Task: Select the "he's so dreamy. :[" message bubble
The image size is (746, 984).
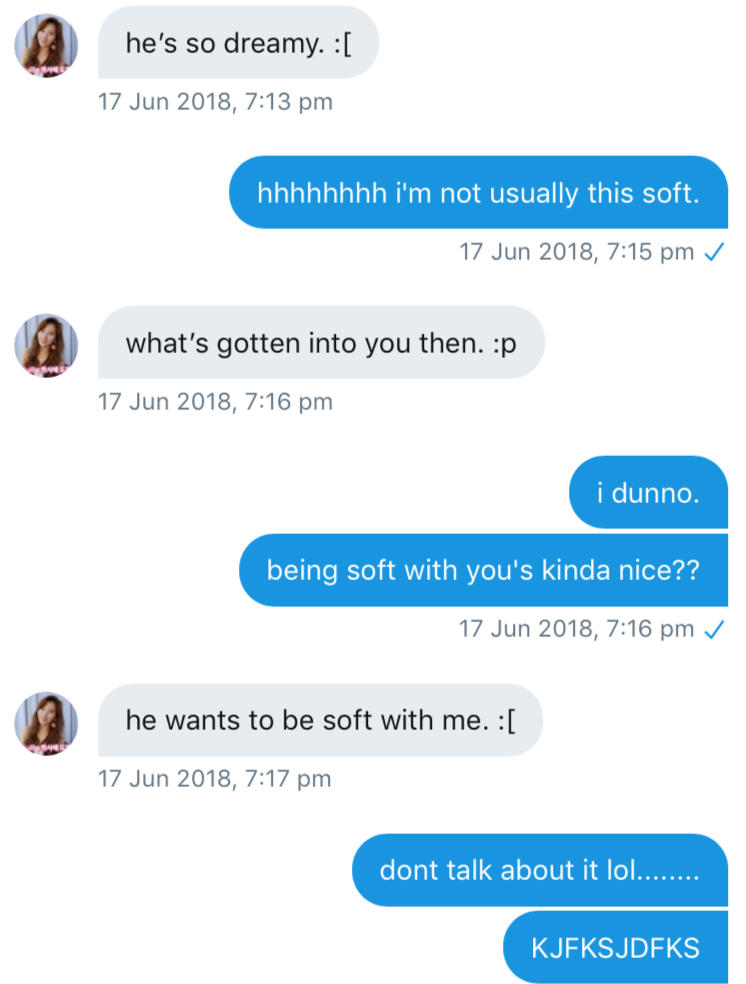Action: coord(238,42)
